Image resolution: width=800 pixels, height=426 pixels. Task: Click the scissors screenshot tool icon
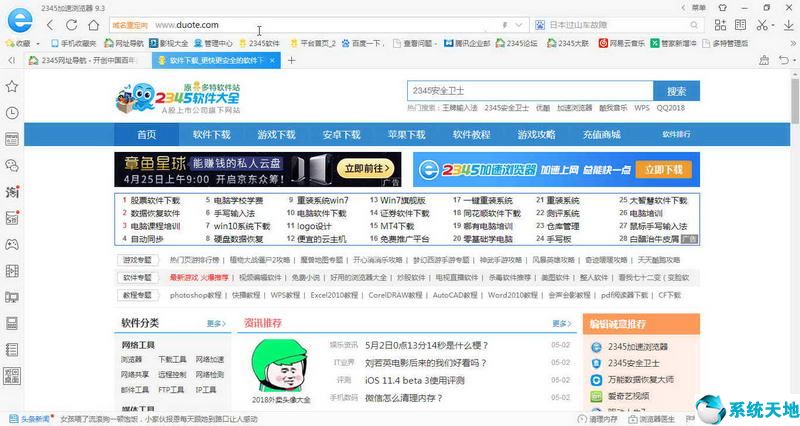(x=762, y=24)
